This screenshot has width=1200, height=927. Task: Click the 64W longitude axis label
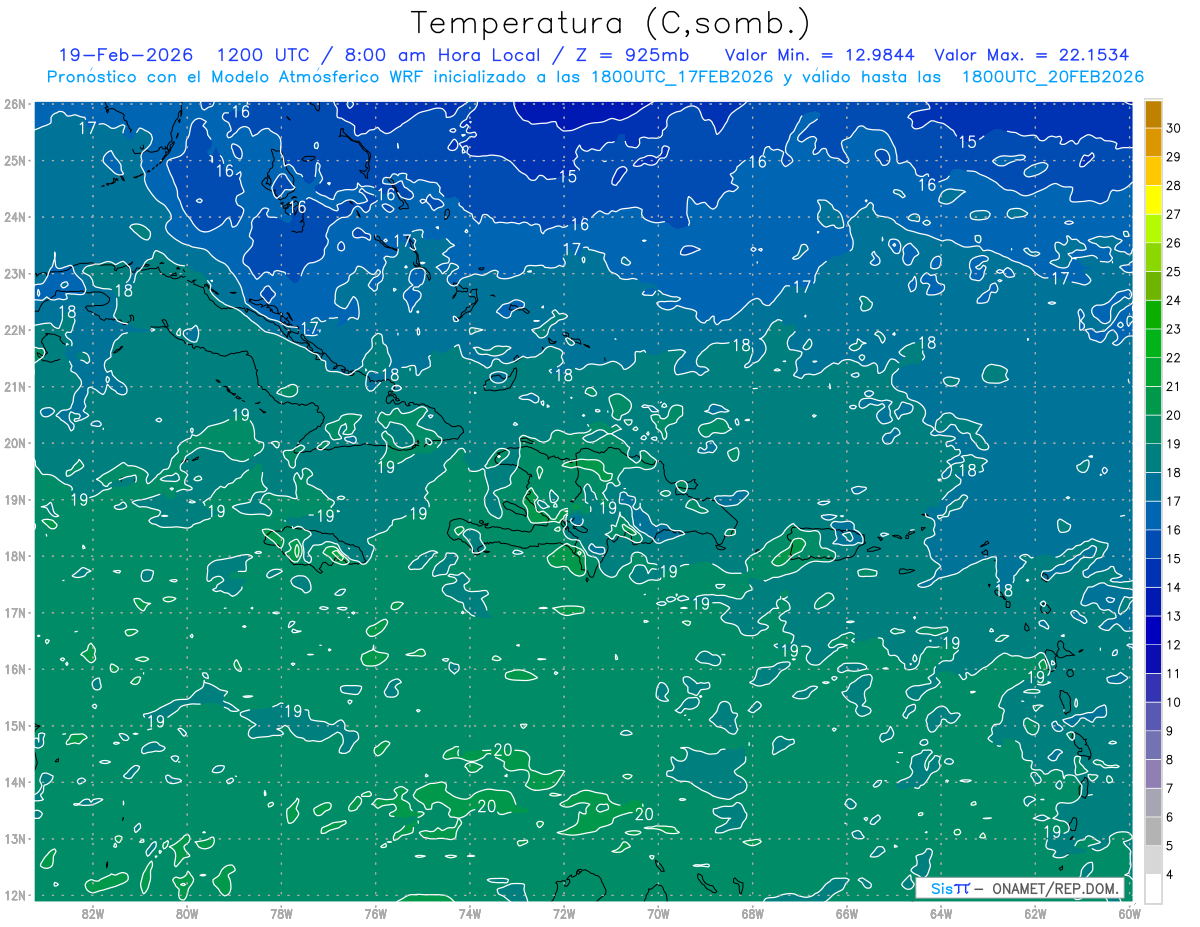coord(940,913)
